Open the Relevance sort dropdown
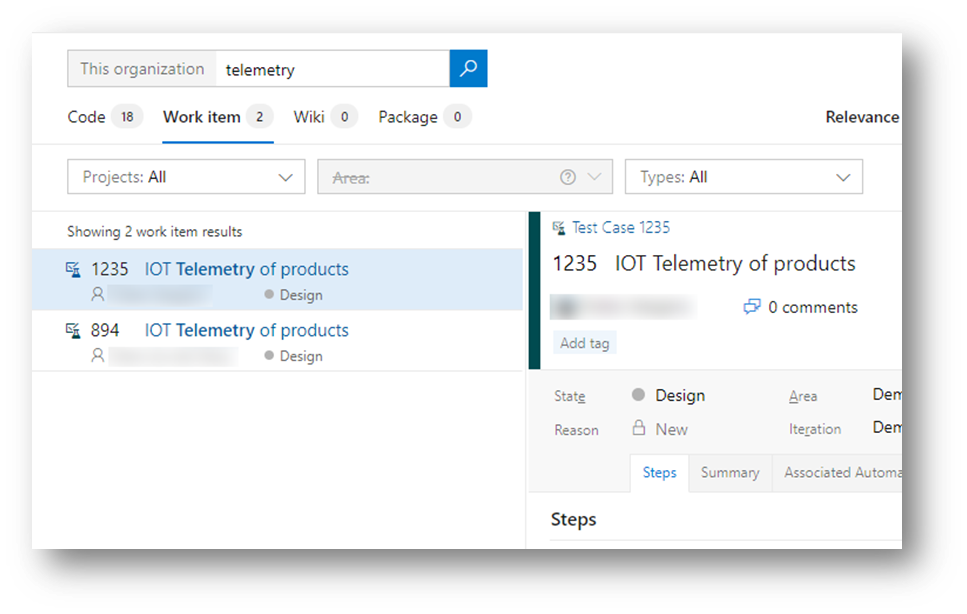 coord(861,117)
